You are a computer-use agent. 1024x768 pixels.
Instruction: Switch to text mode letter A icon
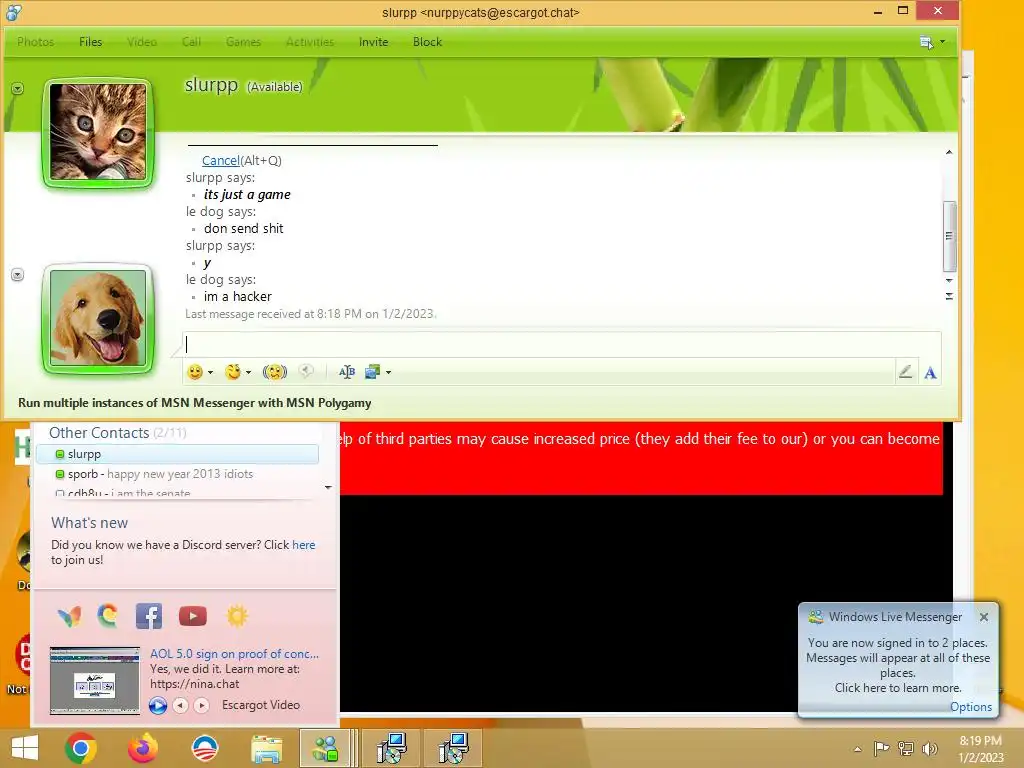(x=930, y=373)
